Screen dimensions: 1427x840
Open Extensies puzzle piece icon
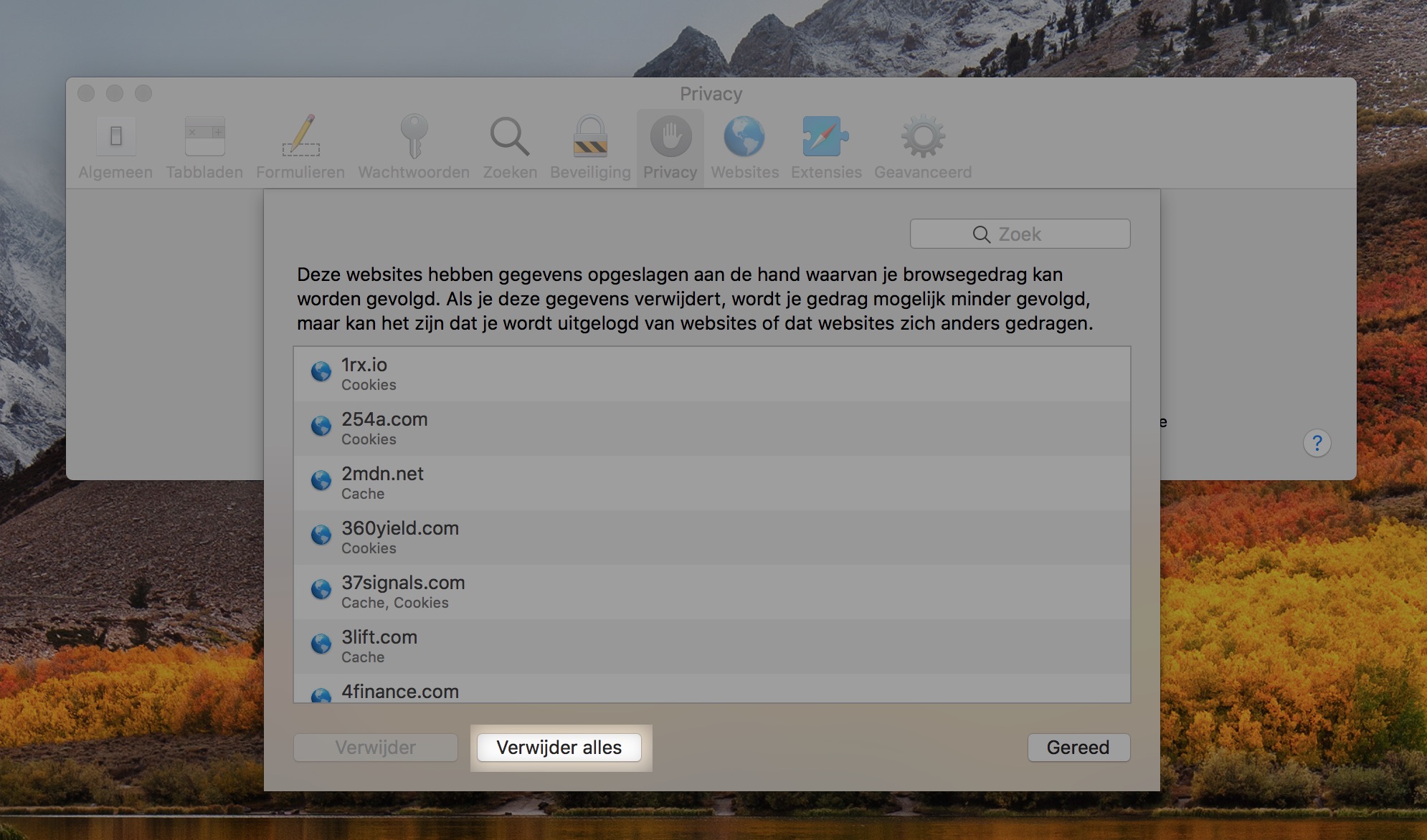pyautogui.click(x=825, y=138)
